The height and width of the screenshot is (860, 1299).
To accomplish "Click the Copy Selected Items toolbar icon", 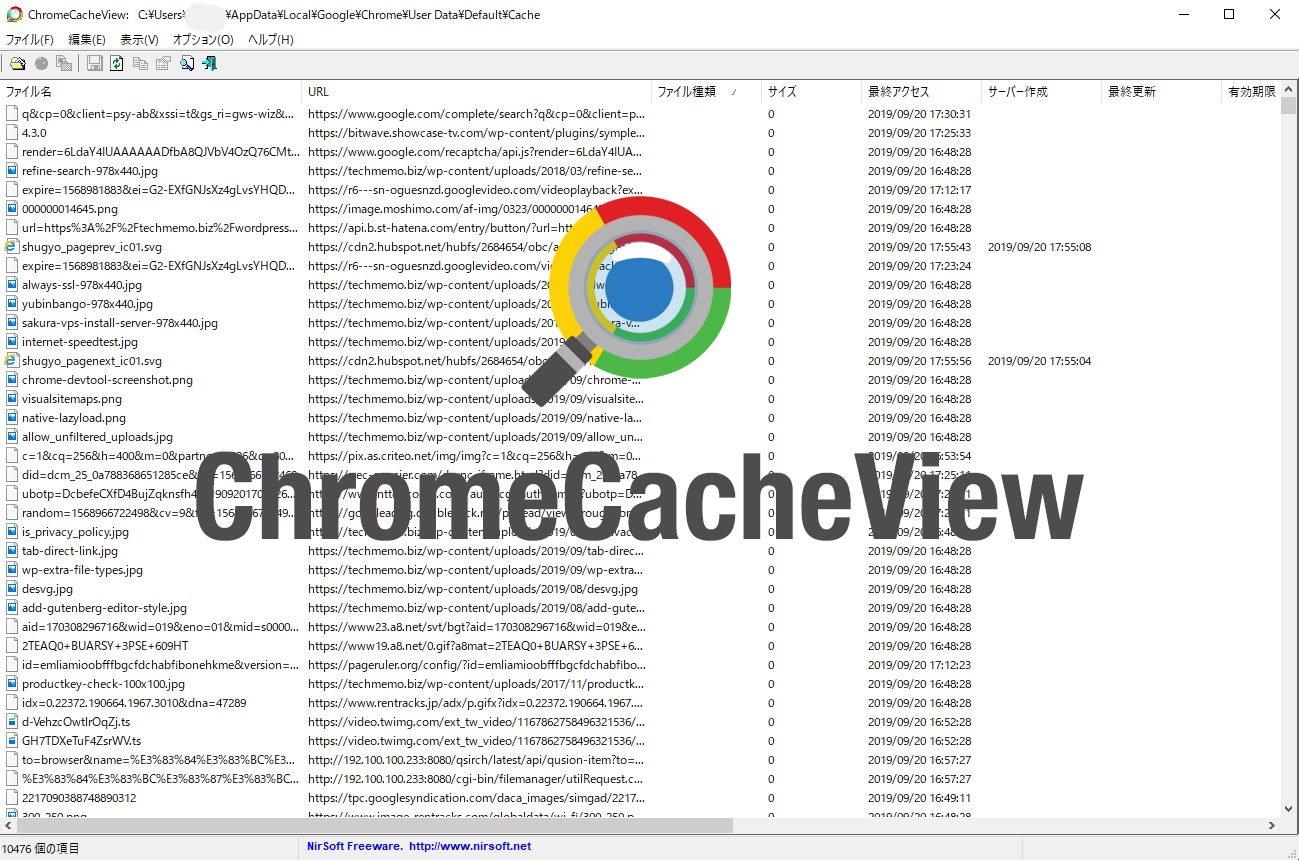I will point(140,64).
